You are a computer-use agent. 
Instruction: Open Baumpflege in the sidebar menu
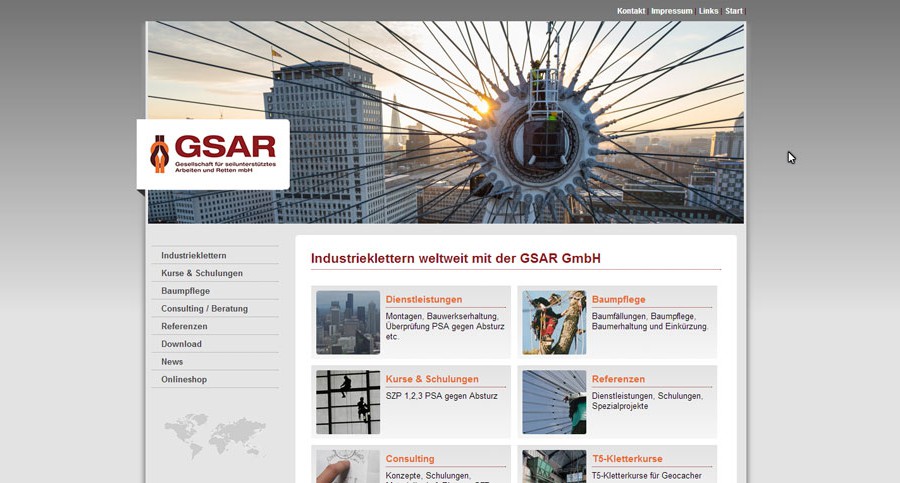pyautogui.click(x=185, y=291)
